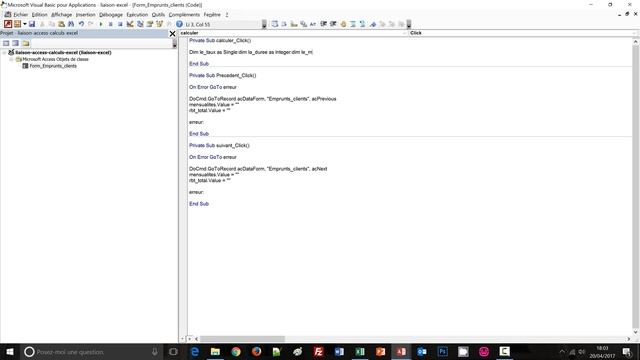
Task: Place the cursor on 'Private Sub calculer_Click()'
Action: point(220,40)
